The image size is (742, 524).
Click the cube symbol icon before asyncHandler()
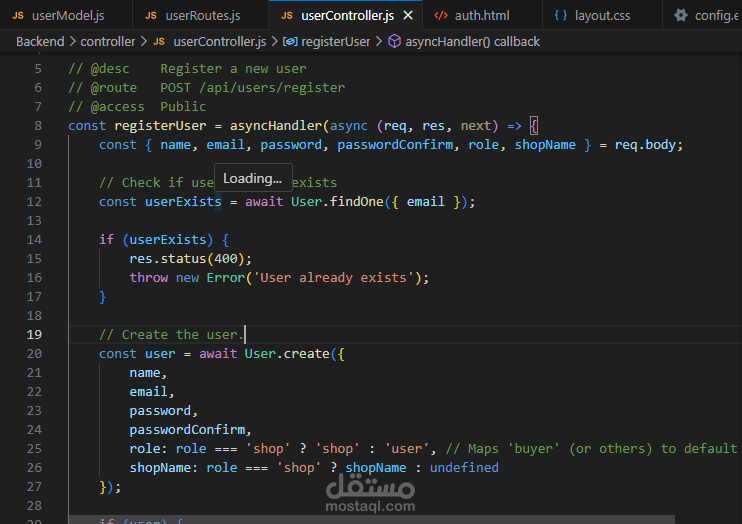point(394,42)
